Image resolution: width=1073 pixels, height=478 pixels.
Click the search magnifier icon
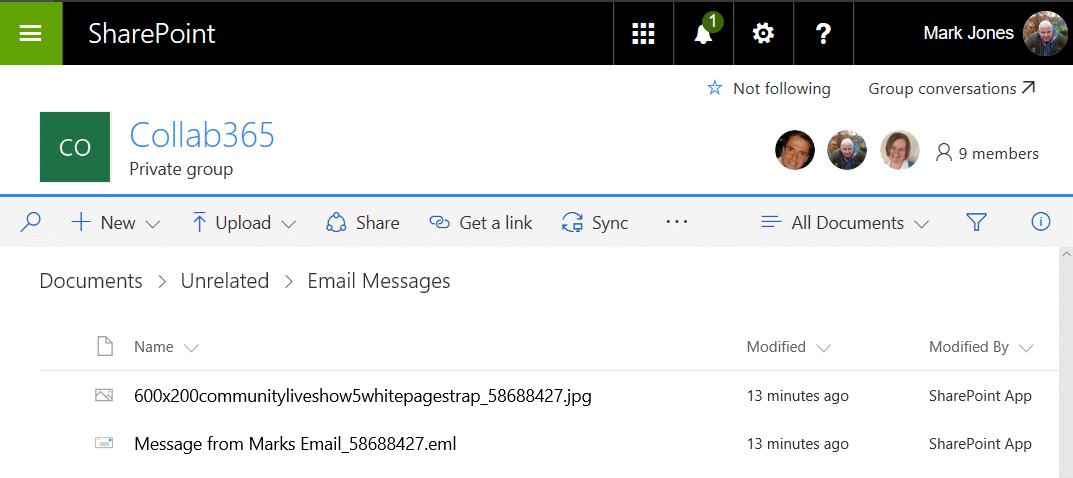click(30, 222)
